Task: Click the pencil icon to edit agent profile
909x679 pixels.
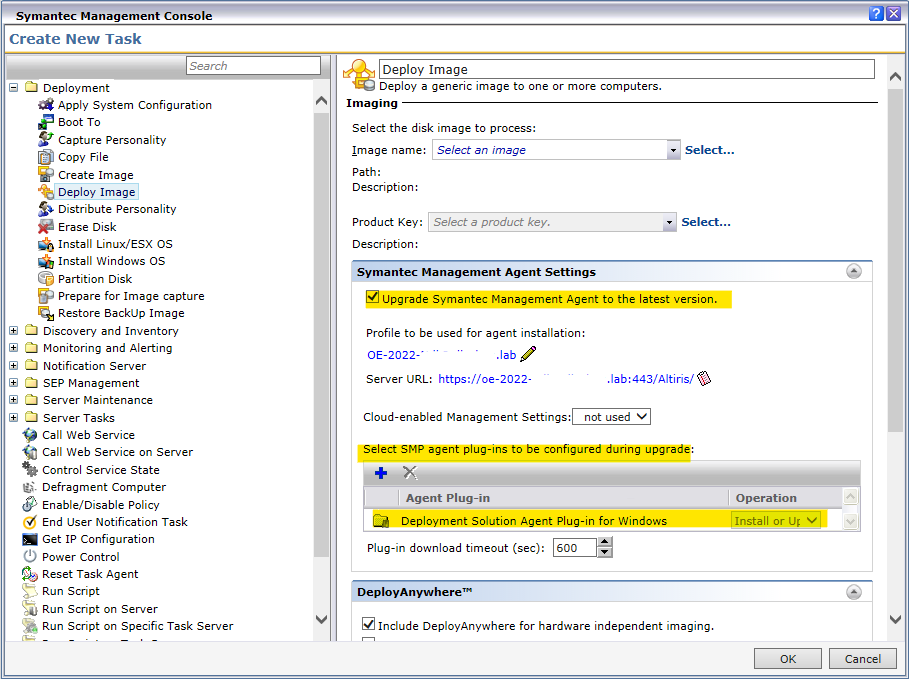Action: click(x=528, y=353)
